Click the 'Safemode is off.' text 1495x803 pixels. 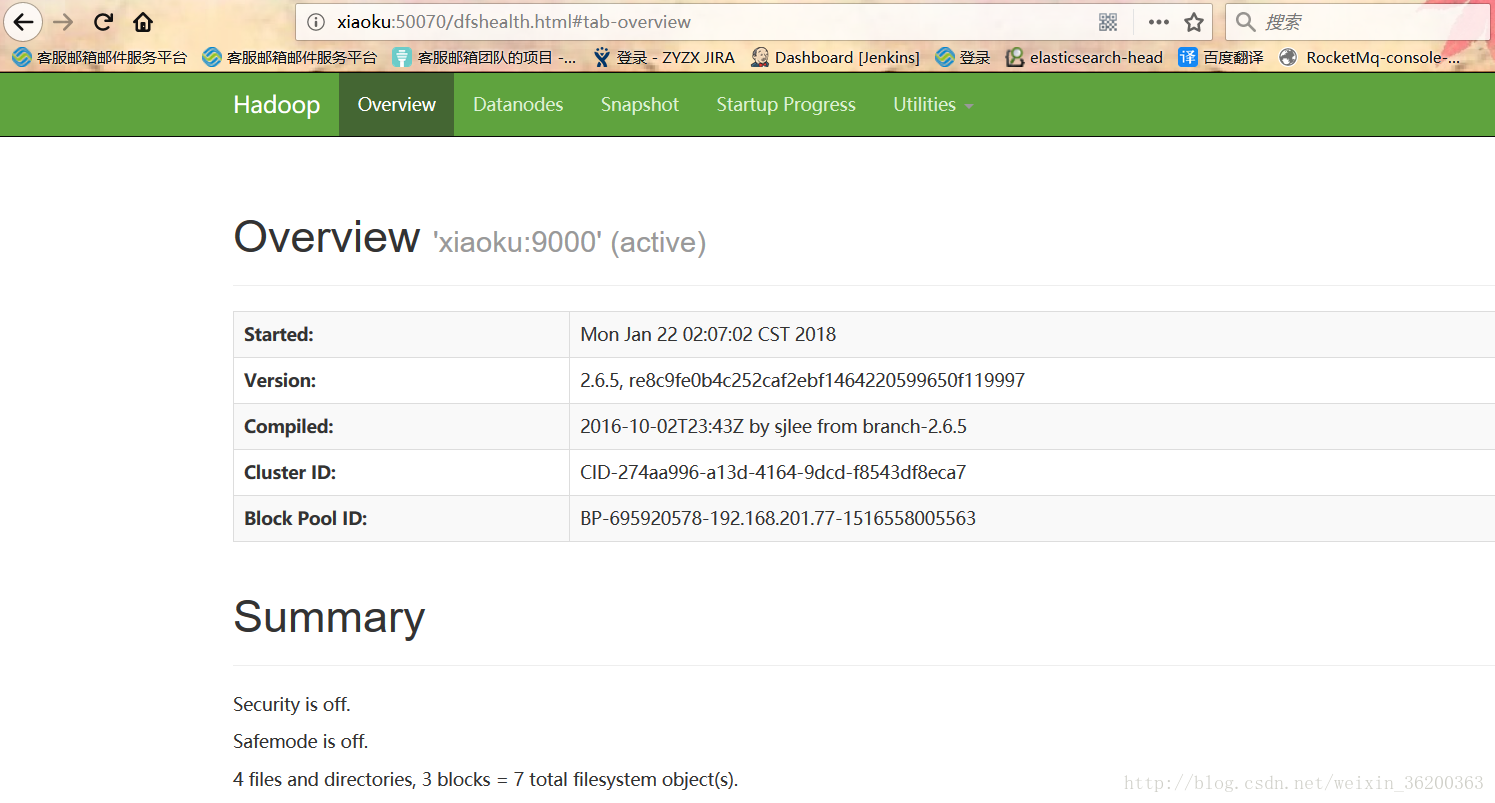(301, 741)
